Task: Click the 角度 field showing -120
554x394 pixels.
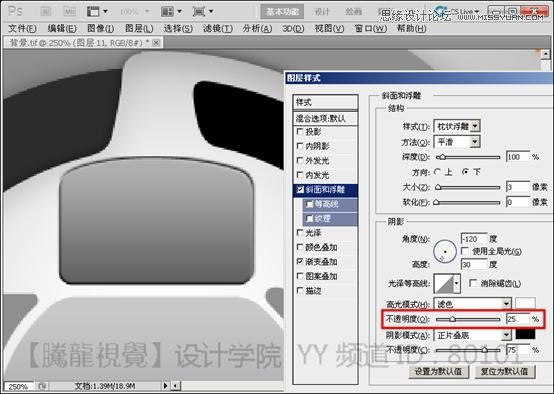Action: coord(474,239)
